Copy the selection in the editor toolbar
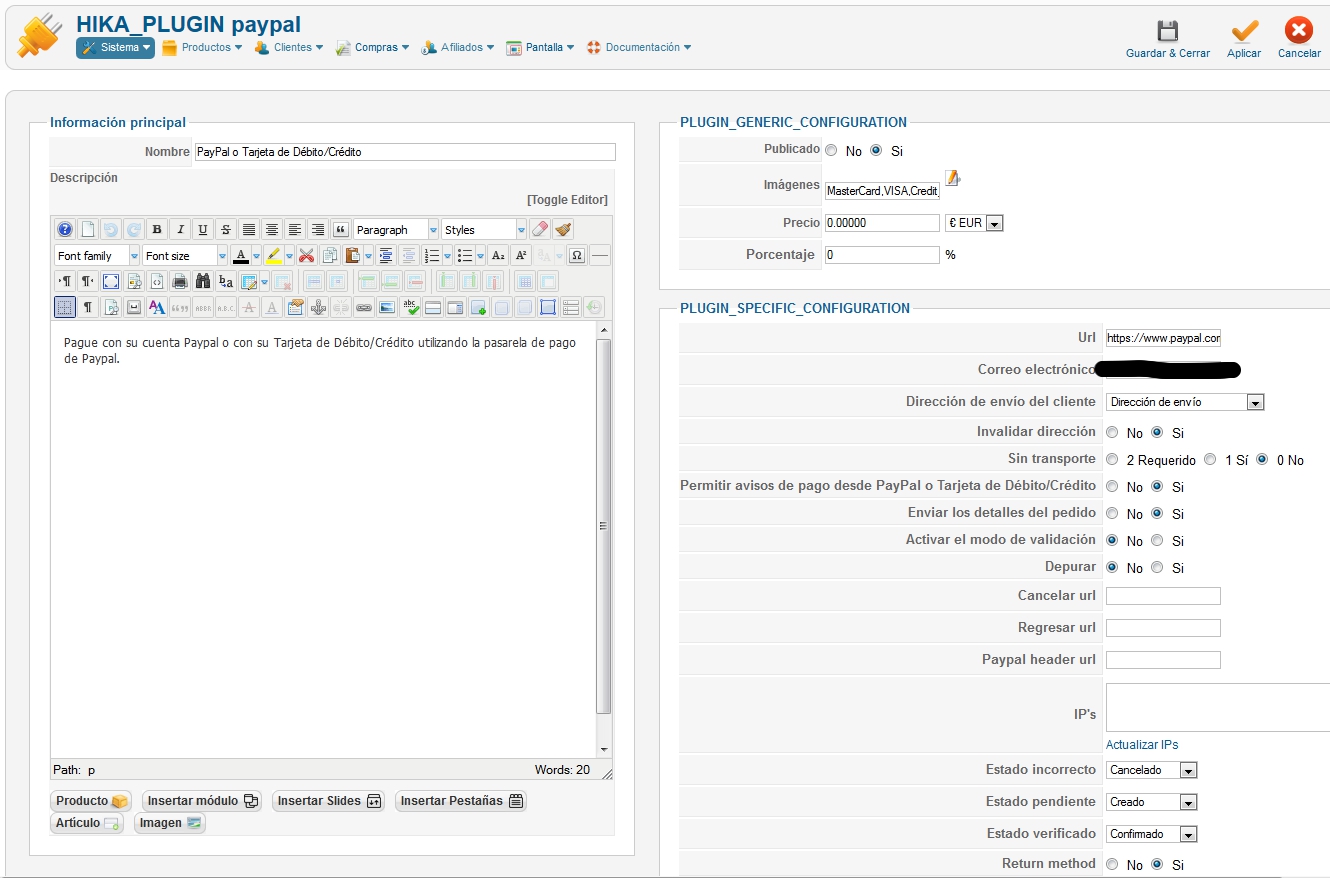This screenshot has height=878, width=1330. (x=329, y=255)
